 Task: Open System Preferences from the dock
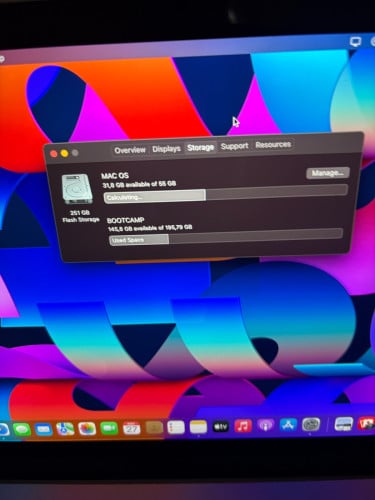[x=311, y=425]
